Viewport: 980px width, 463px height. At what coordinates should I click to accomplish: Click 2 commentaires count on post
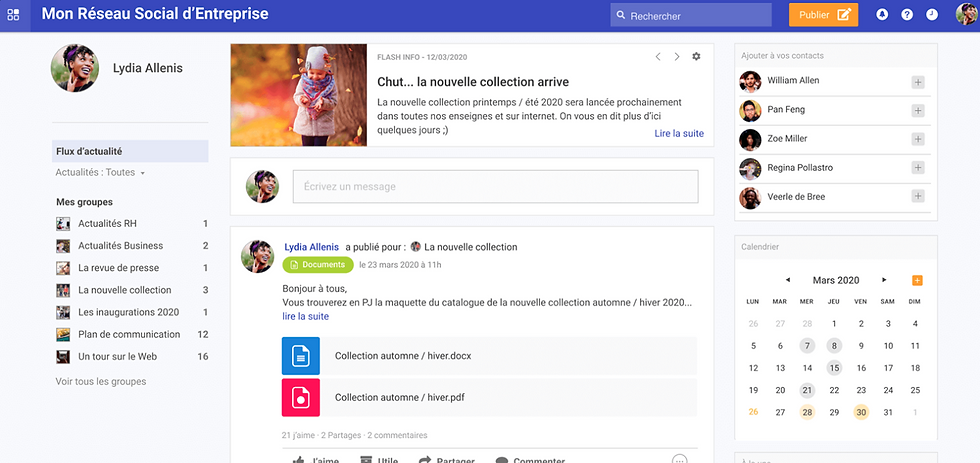point(397,435)
